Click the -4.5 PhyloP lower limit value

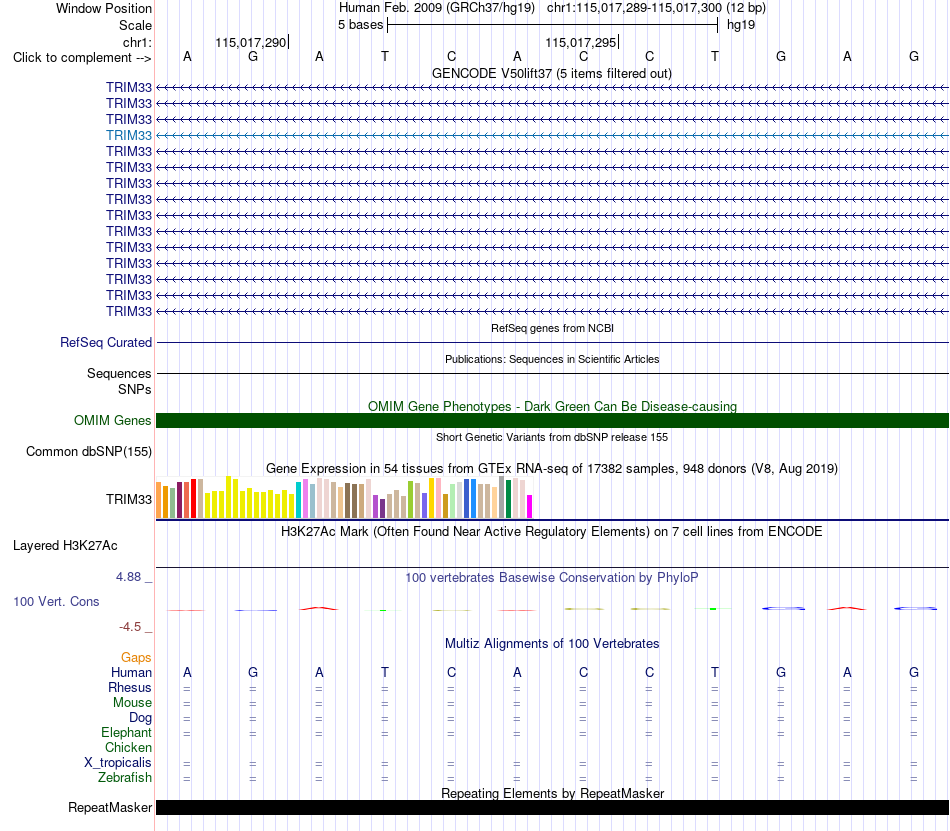pyautogui.click(x=130, y=626)
